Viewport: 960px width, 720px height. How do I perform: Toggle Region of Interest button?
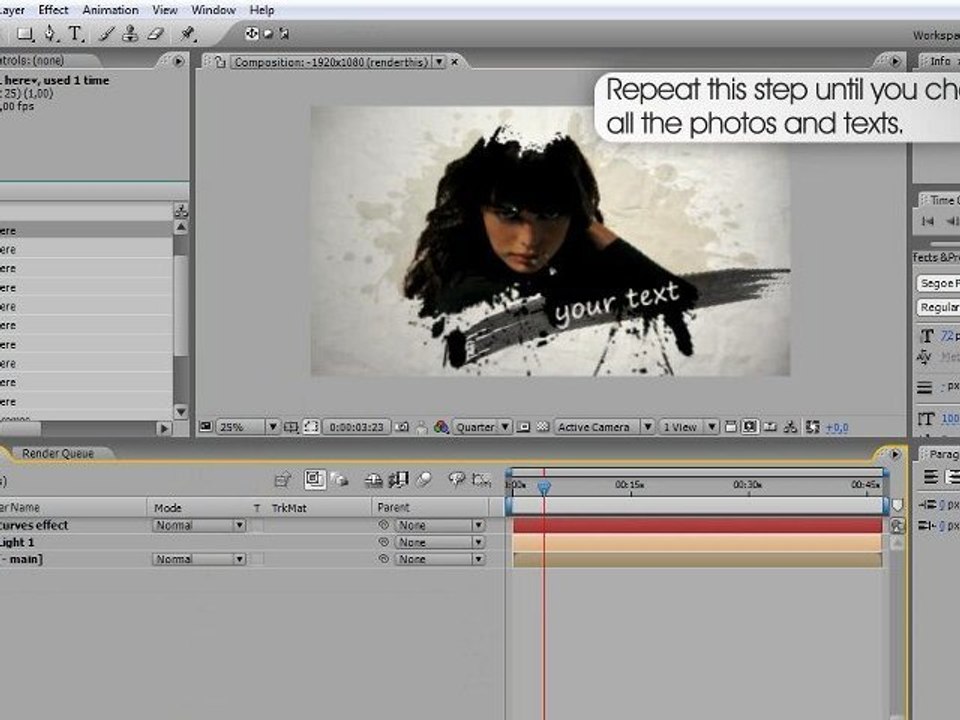[x=523, y=427]
